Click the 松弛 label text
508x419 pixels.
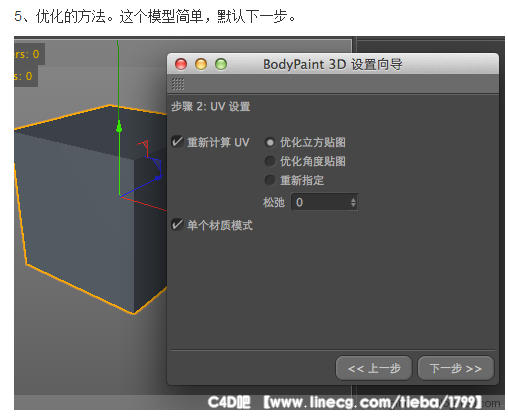point(274,202)
